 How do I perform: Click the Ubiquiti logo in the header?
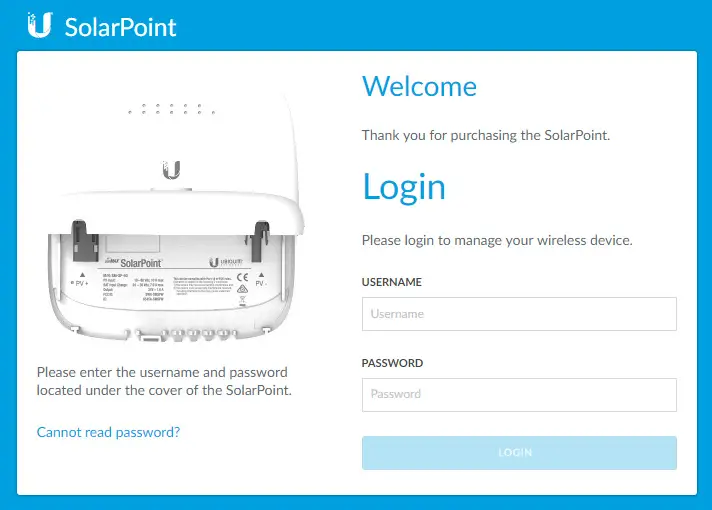(x=39, y=26)
